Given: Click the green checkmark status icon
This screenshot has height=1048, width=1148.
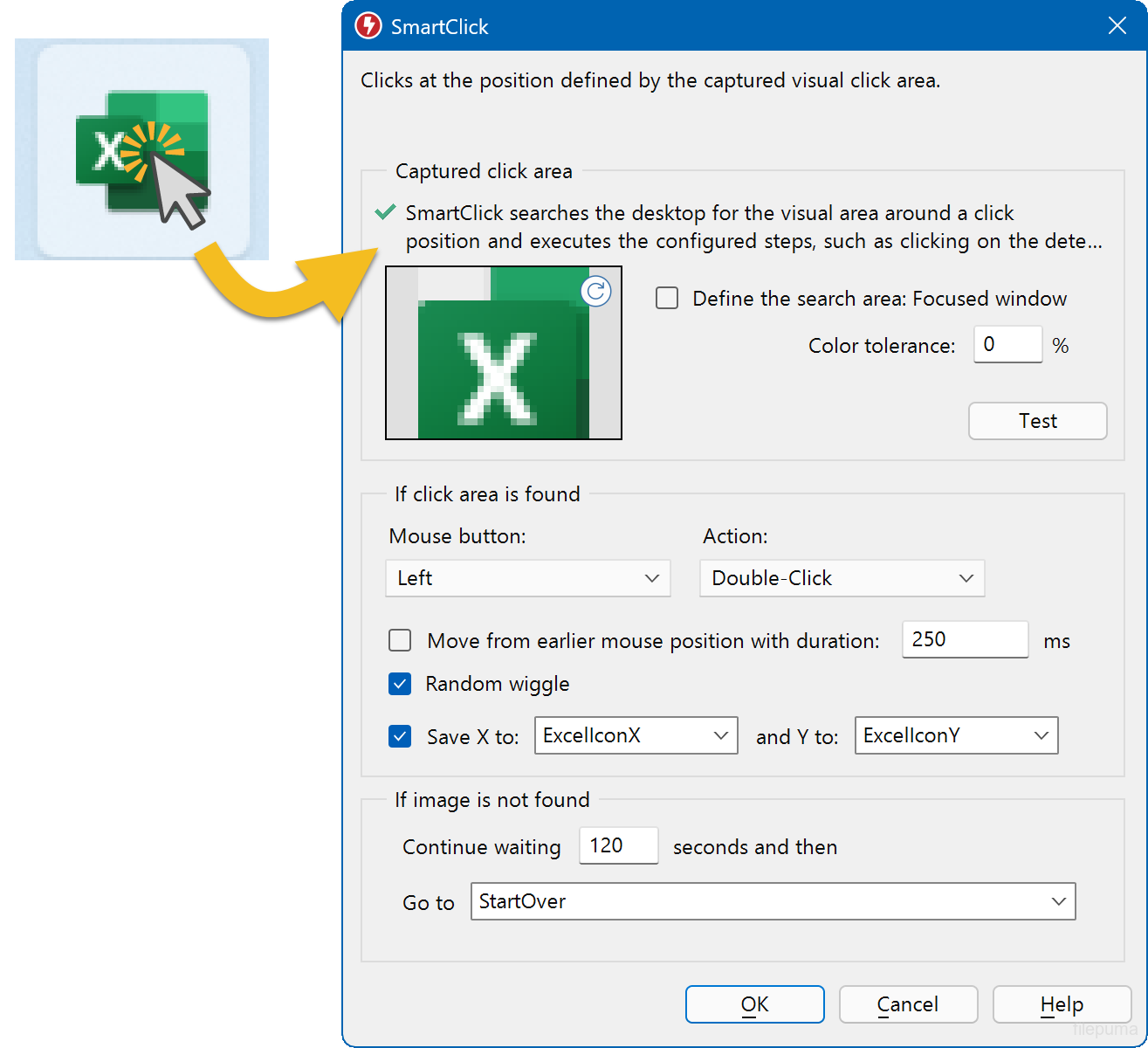Looking at the screenshot, I should pos(385,212).
